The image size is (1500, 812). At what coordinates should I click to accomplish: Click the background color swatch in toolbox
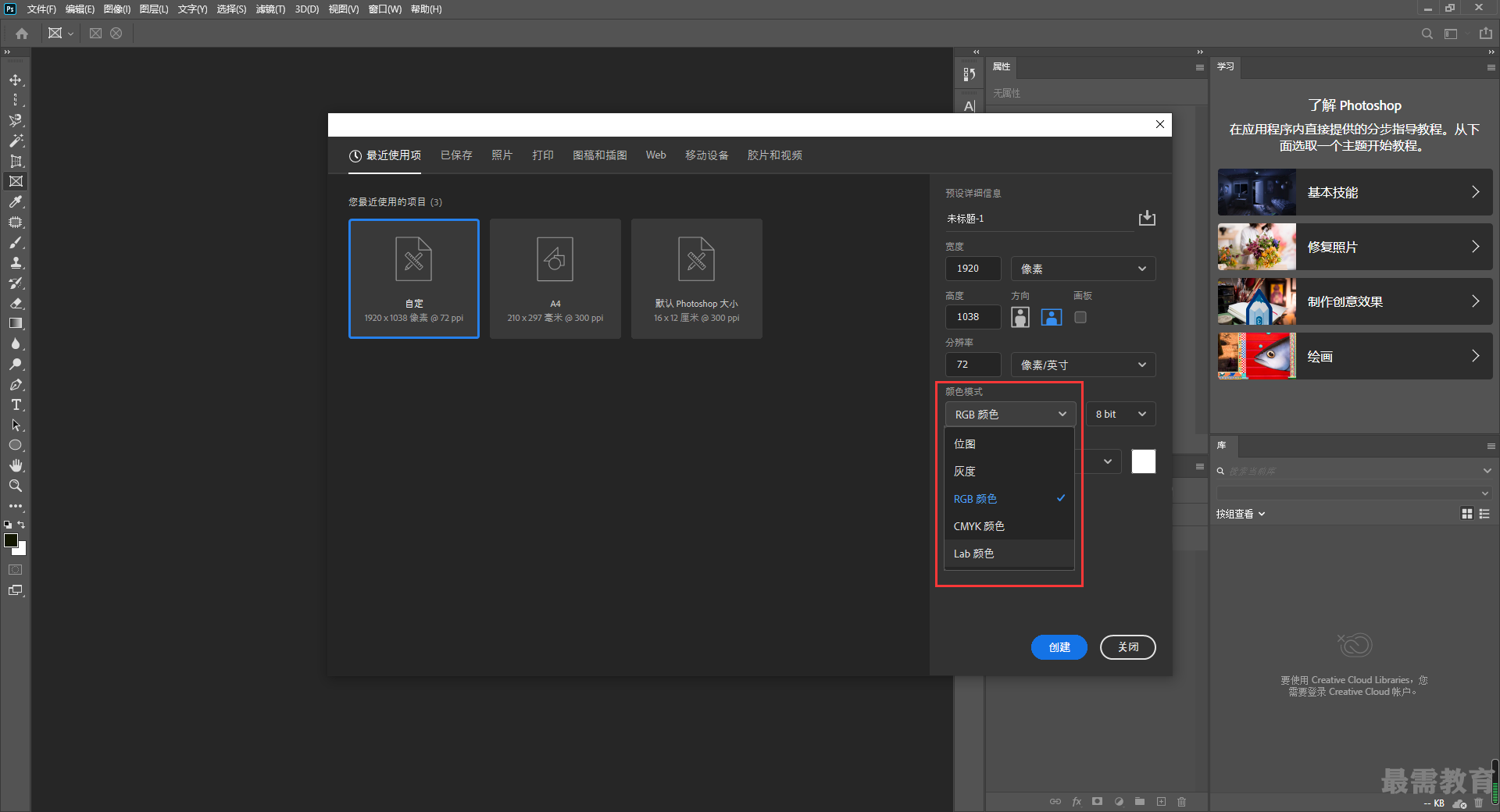(22, 550)
